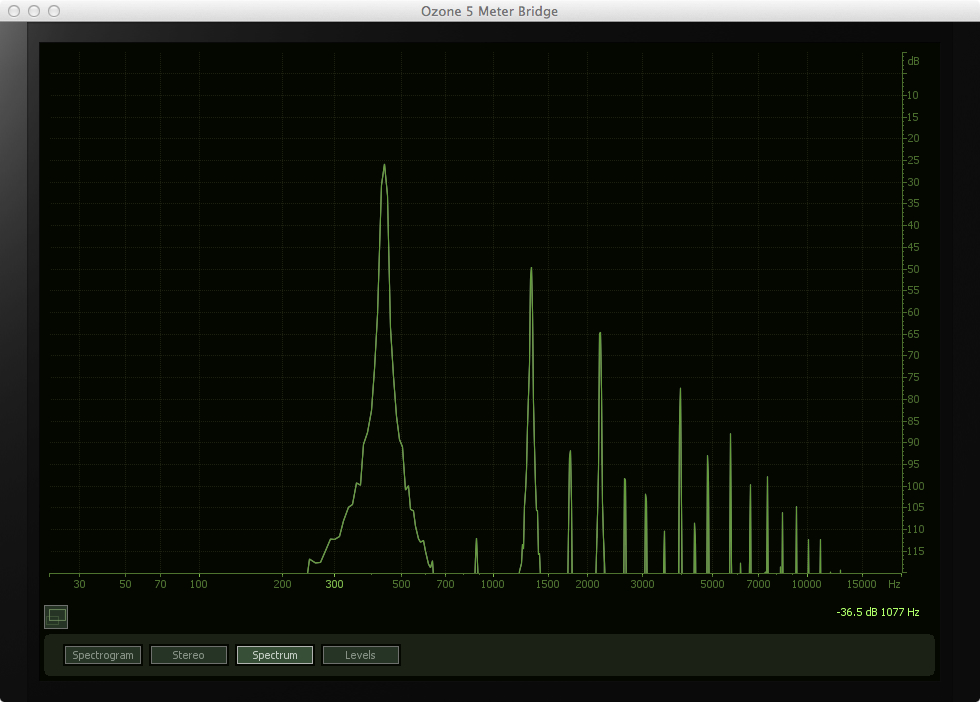Click the 300 Hz frequency axis label
980x702 pixels.
(334, 584)
